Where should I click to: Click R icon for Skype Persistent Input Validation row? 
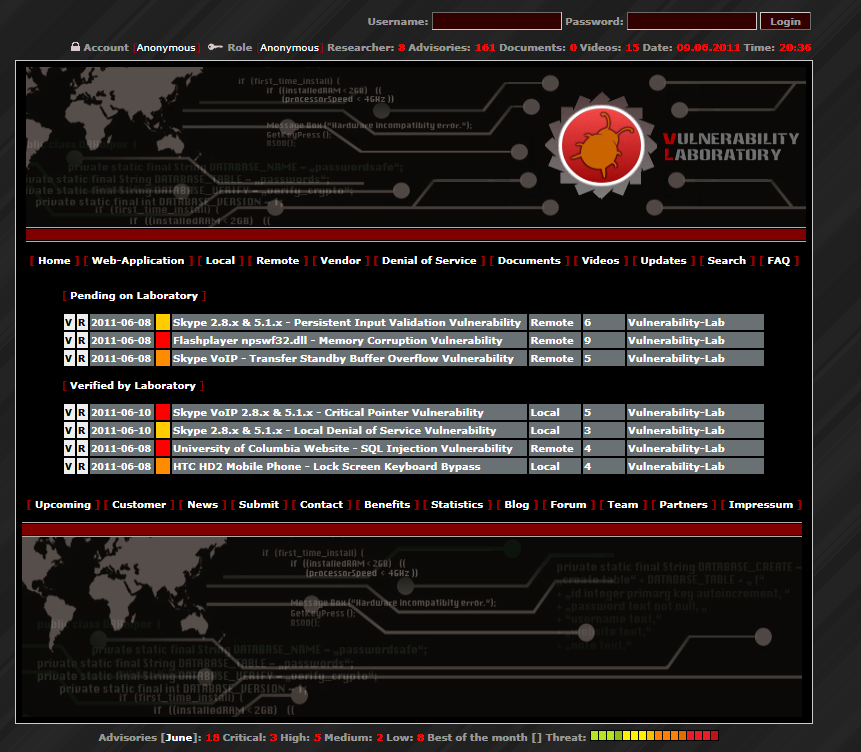[82, 322]
